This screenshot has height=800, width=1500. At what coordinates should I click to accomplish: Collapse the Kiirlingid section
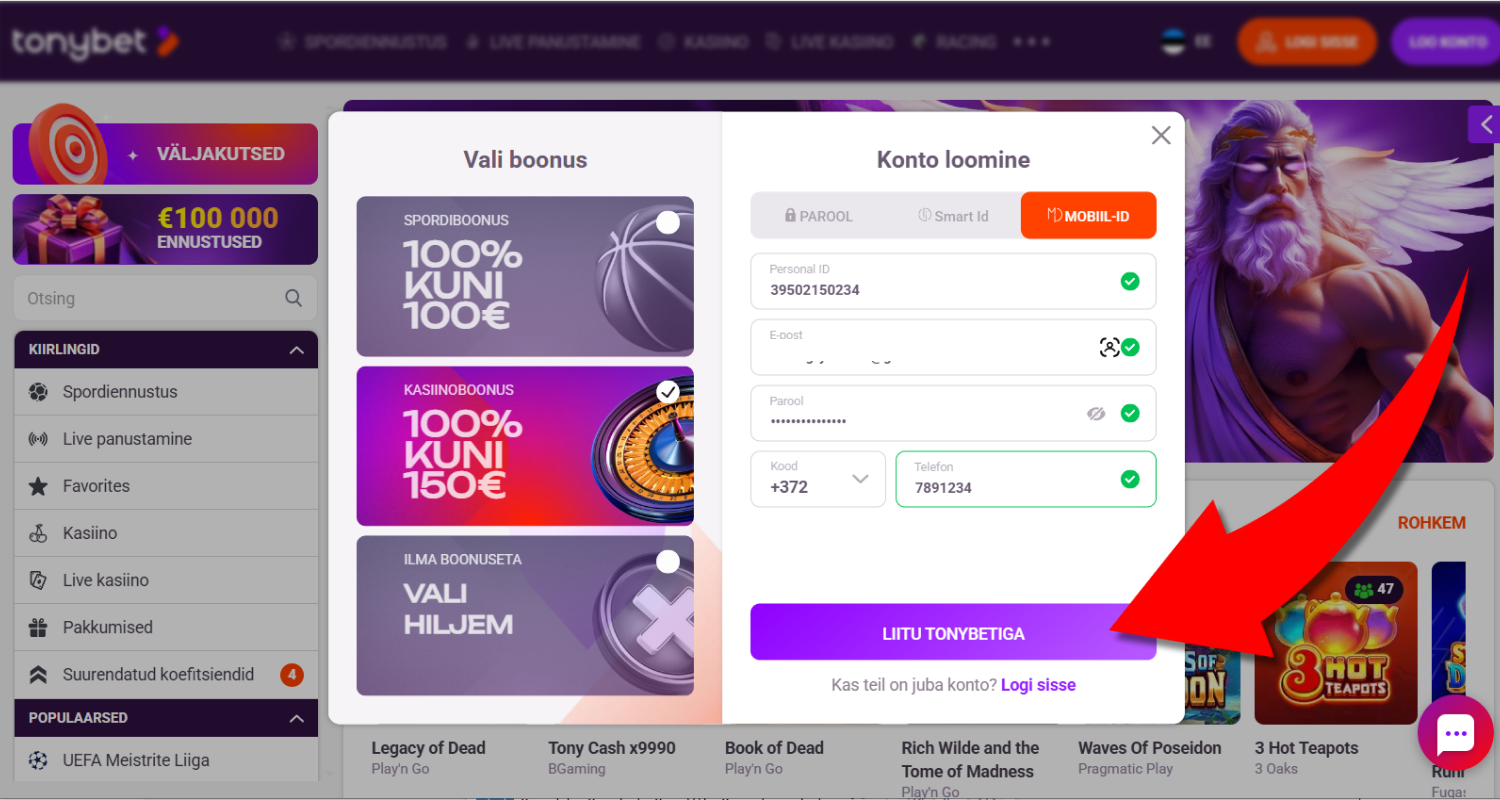tap(296, 350)
